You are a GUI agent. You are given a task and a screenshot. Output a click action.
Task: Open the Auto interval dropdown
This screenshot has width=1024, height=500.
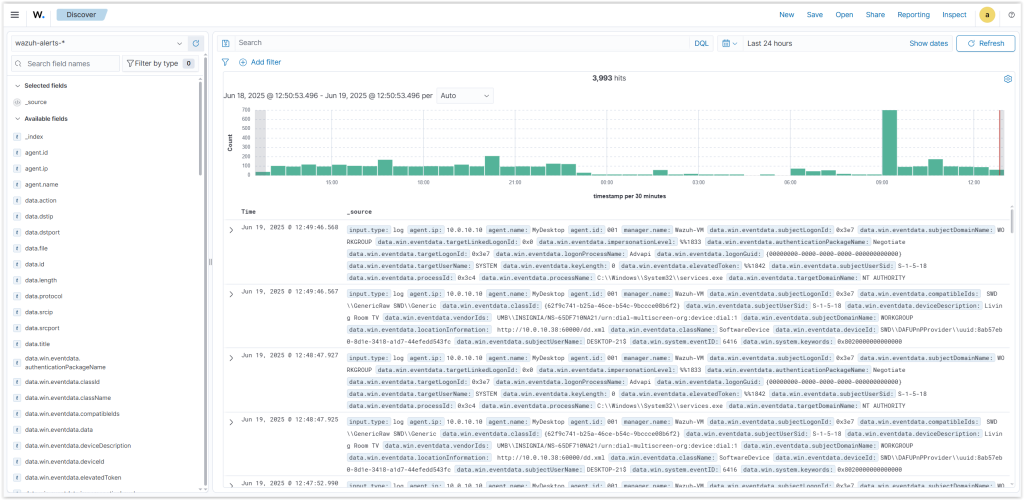click(x=465, y=95)
